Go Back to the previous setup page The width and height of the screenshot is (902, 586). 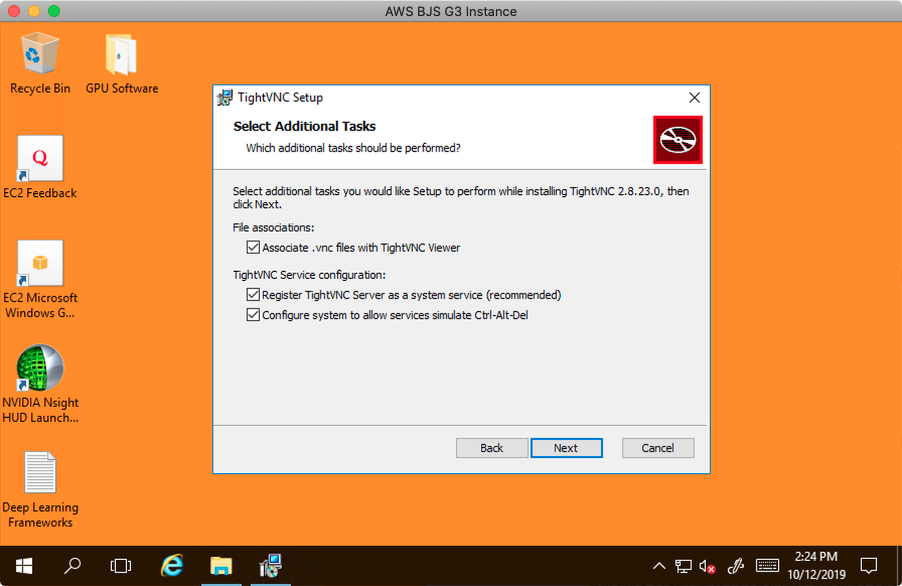pyautogui.click(x=492, y=448)
